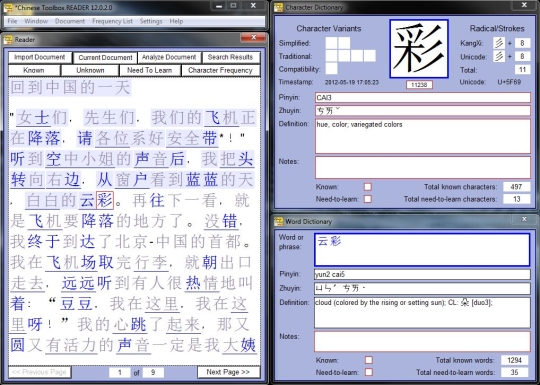The image size is (540, 385).
Task: Click the Unicode value U+5F69
Action: coord(509,82)
